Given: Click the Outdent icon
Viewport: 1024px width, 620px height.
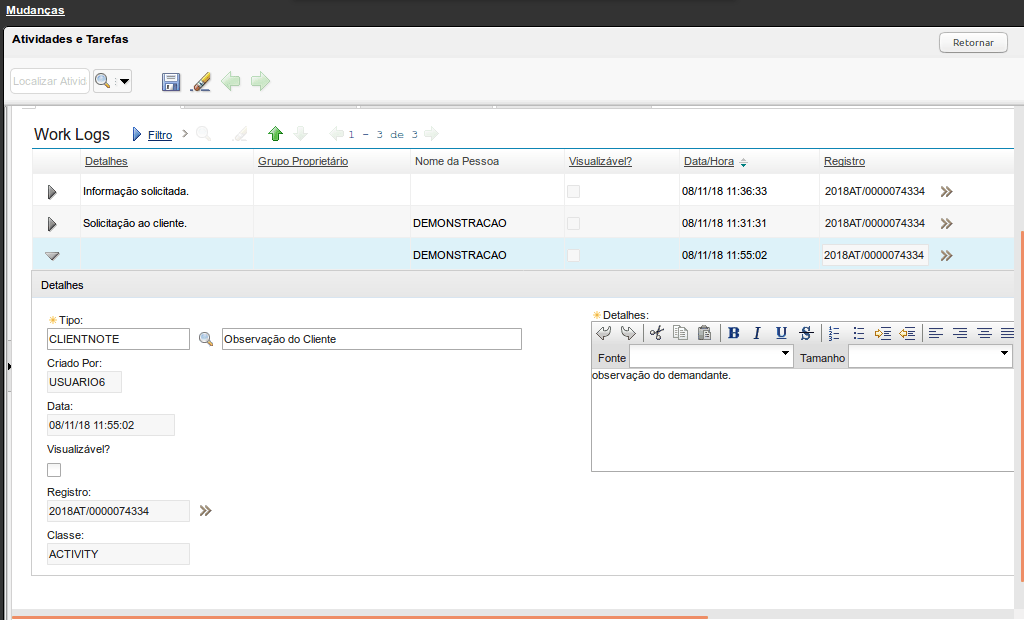Looking at the screenshot, I should pyautogui.click(x=907, y=333).
